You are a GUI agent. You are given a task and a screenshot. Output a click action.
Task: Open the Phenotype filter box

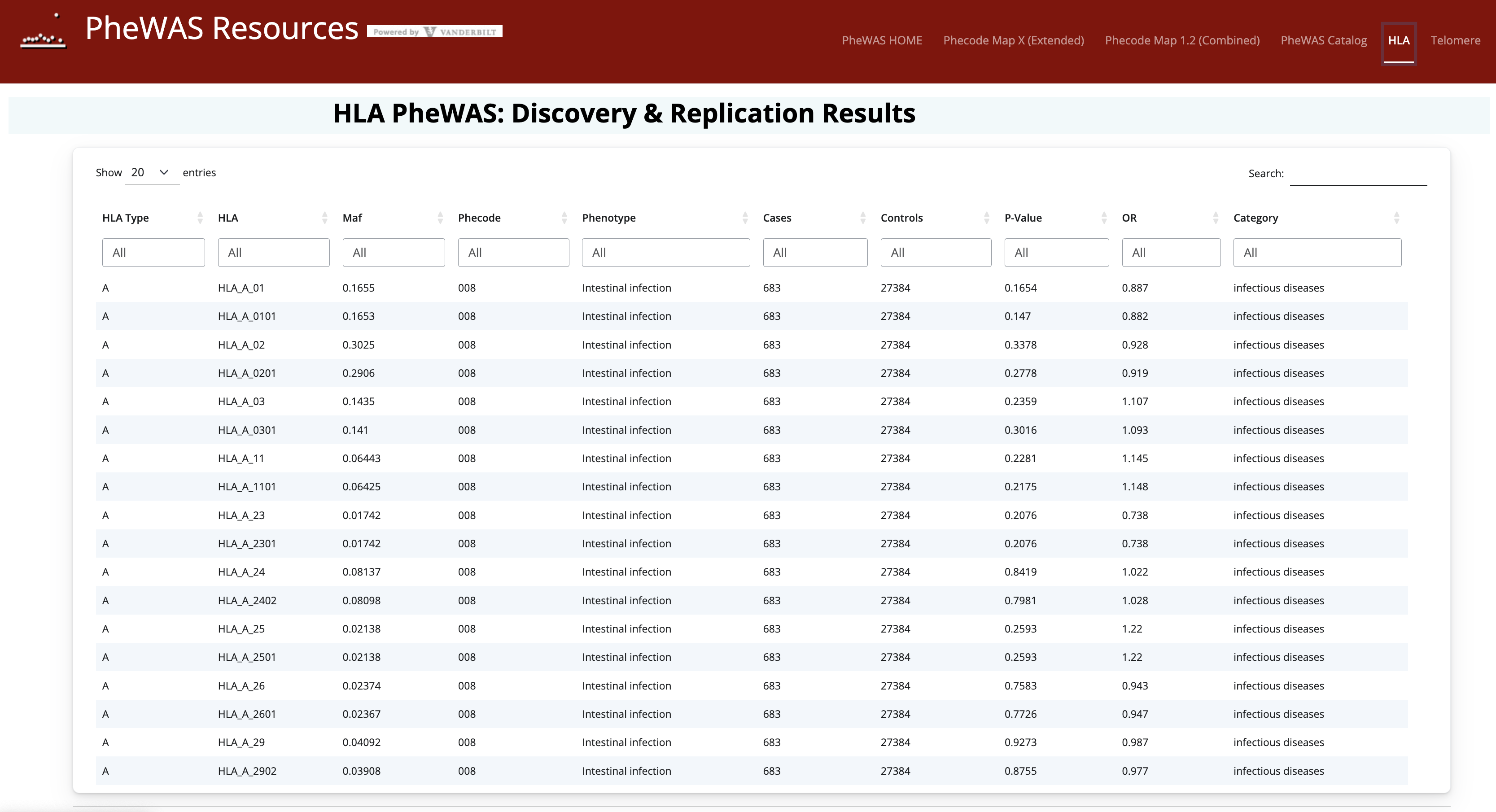(x=665, y=253)
